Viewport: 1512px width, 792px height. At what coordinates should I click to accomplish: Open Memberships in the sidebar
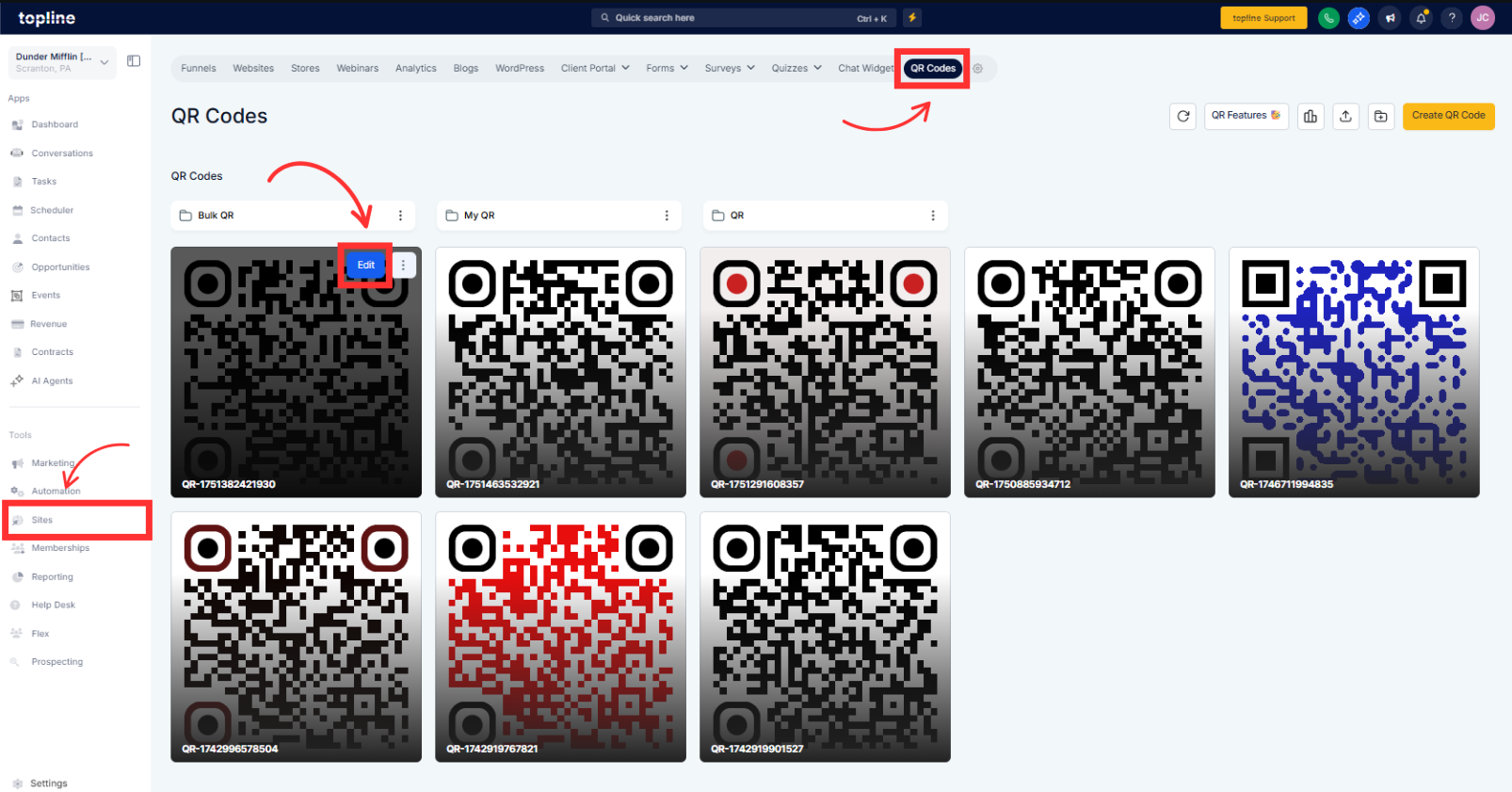(60, 548)
